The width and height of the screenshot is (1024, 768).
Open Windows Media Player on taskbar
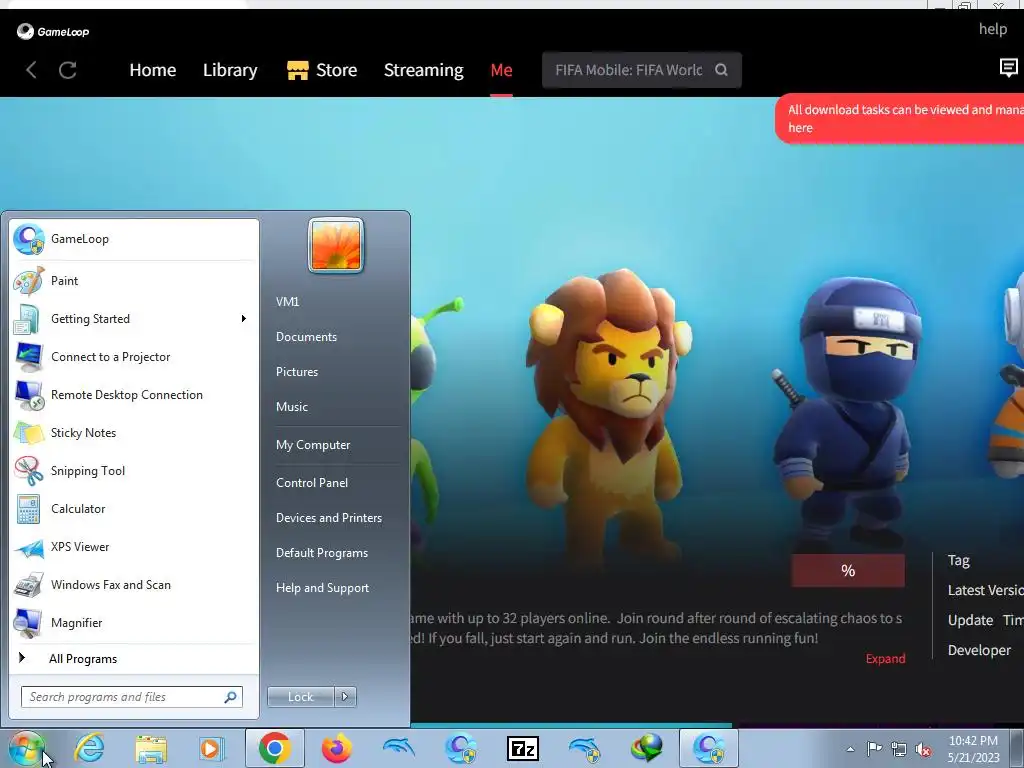(x=212, y=748)
